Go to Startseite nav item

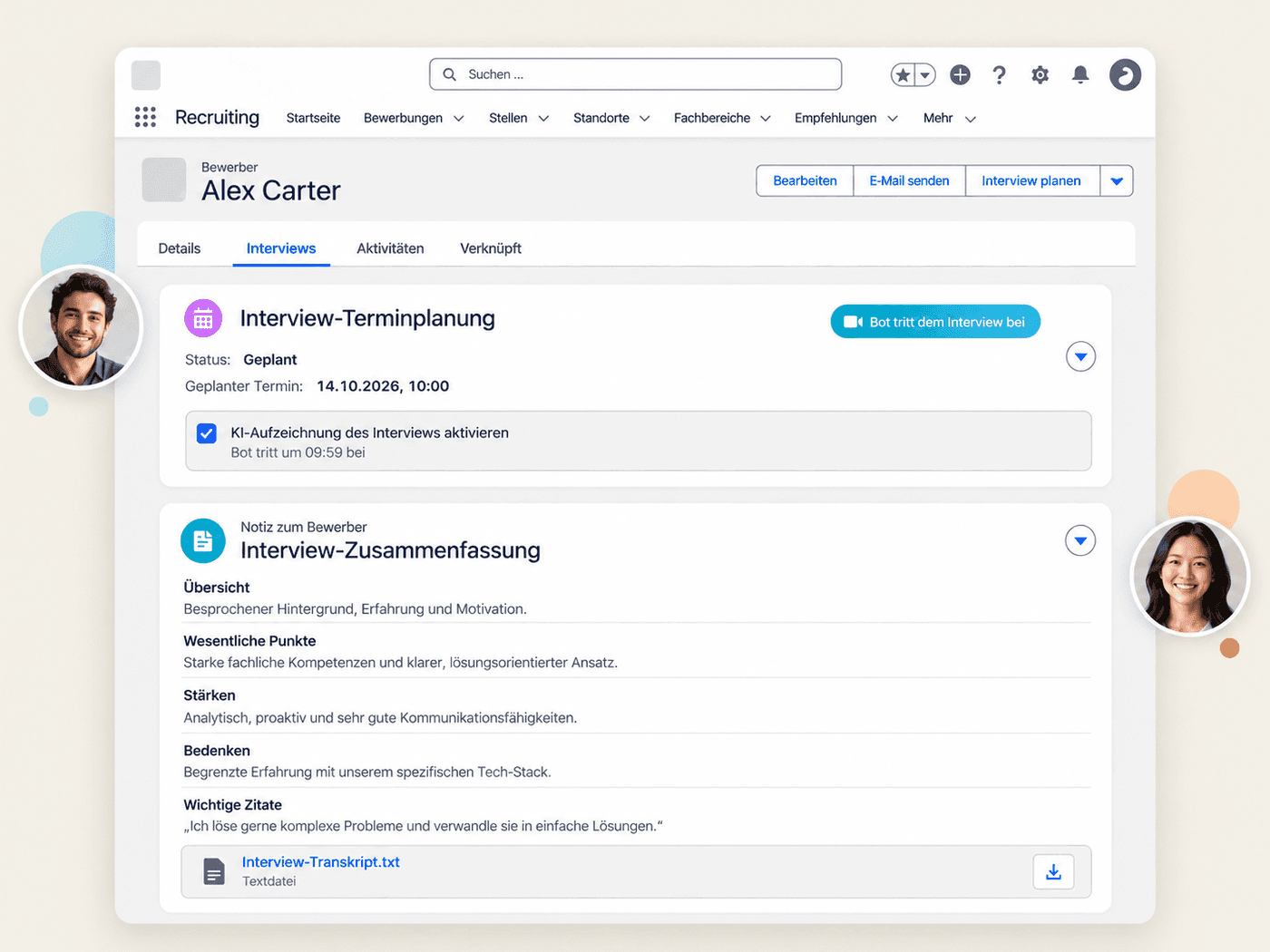[x=313, y=118]
